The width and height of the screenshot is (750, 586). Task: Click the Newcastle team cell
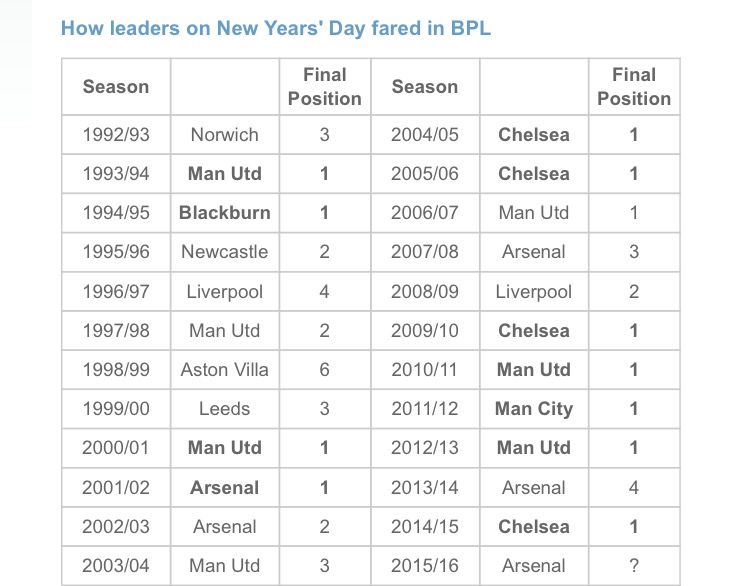point(225,252)
